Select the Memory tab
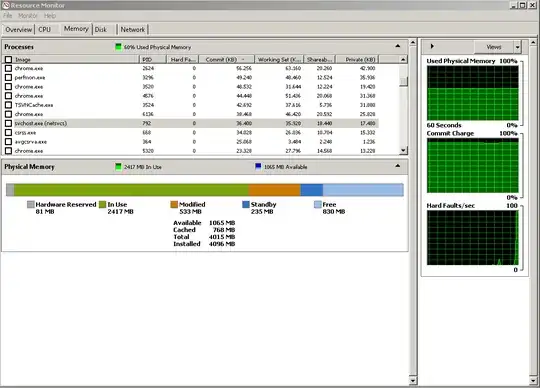The image size is (540, 388). (x=76, y=29)
